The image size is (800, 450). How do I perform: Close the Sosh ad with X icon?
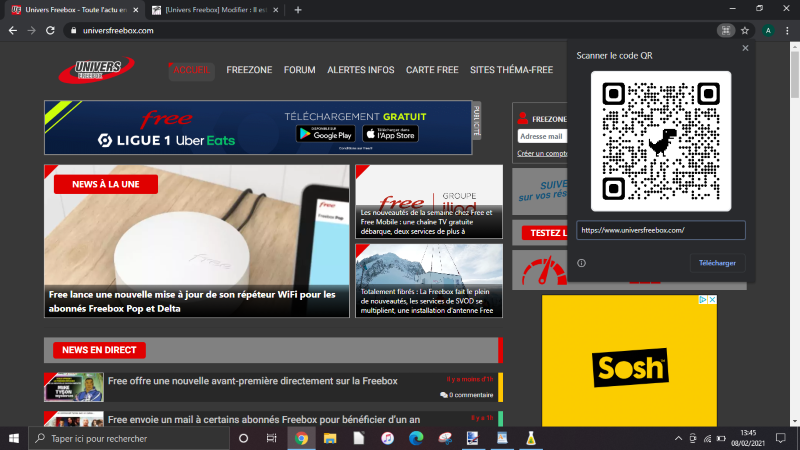pos(712,299)
